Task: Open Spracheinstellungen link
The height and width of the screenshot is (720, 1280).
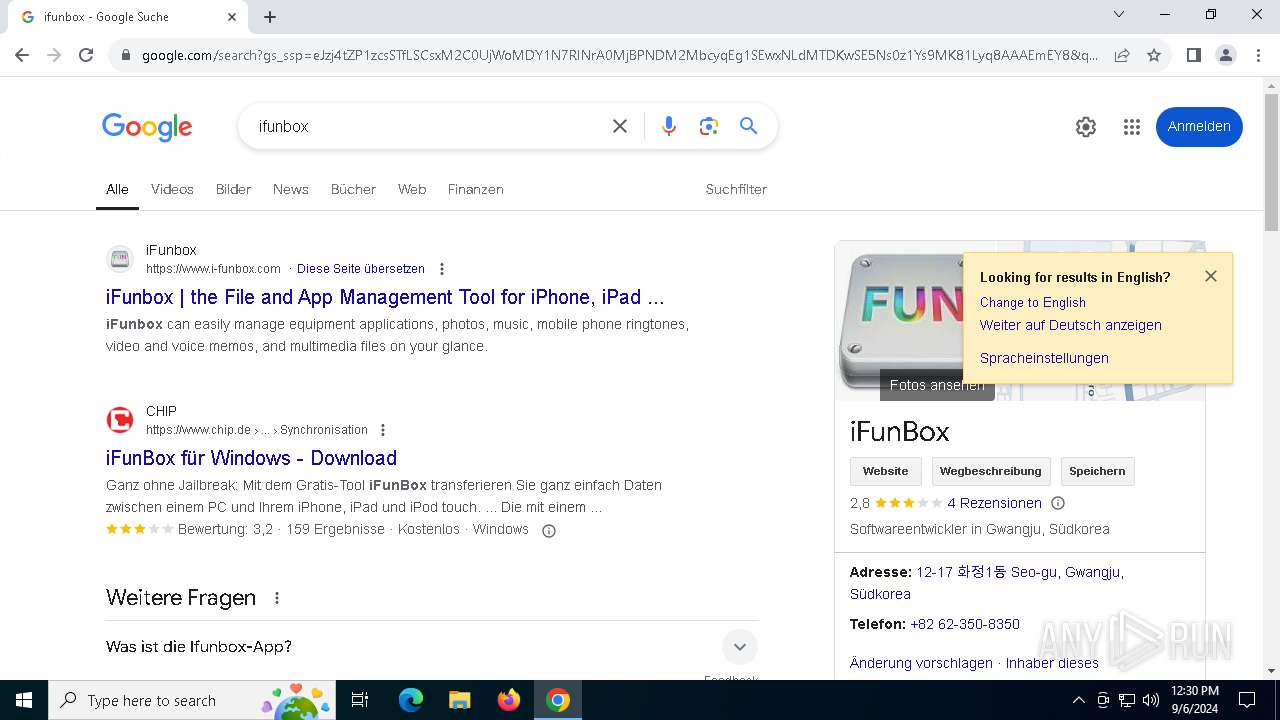Action: coord(1044,358)
